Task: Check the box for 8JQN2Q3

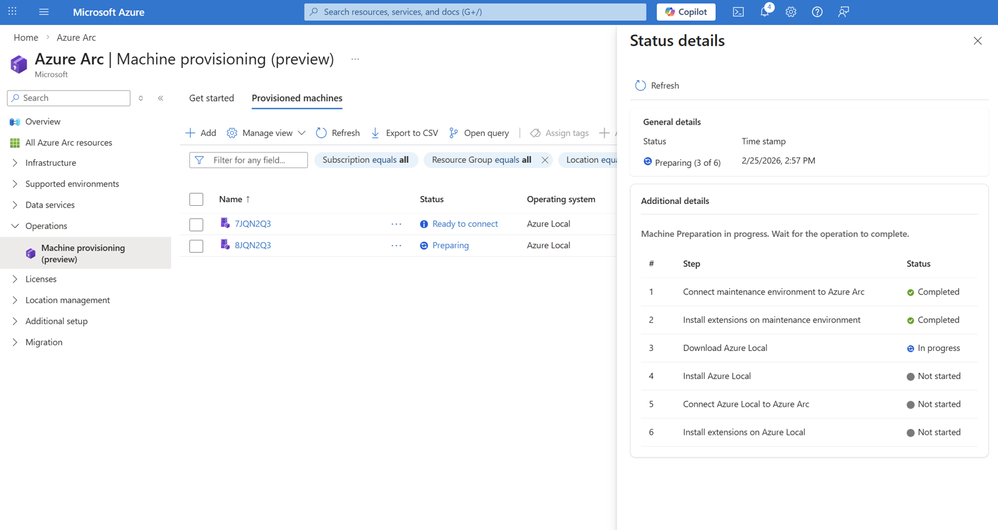Action: [196, 246]
